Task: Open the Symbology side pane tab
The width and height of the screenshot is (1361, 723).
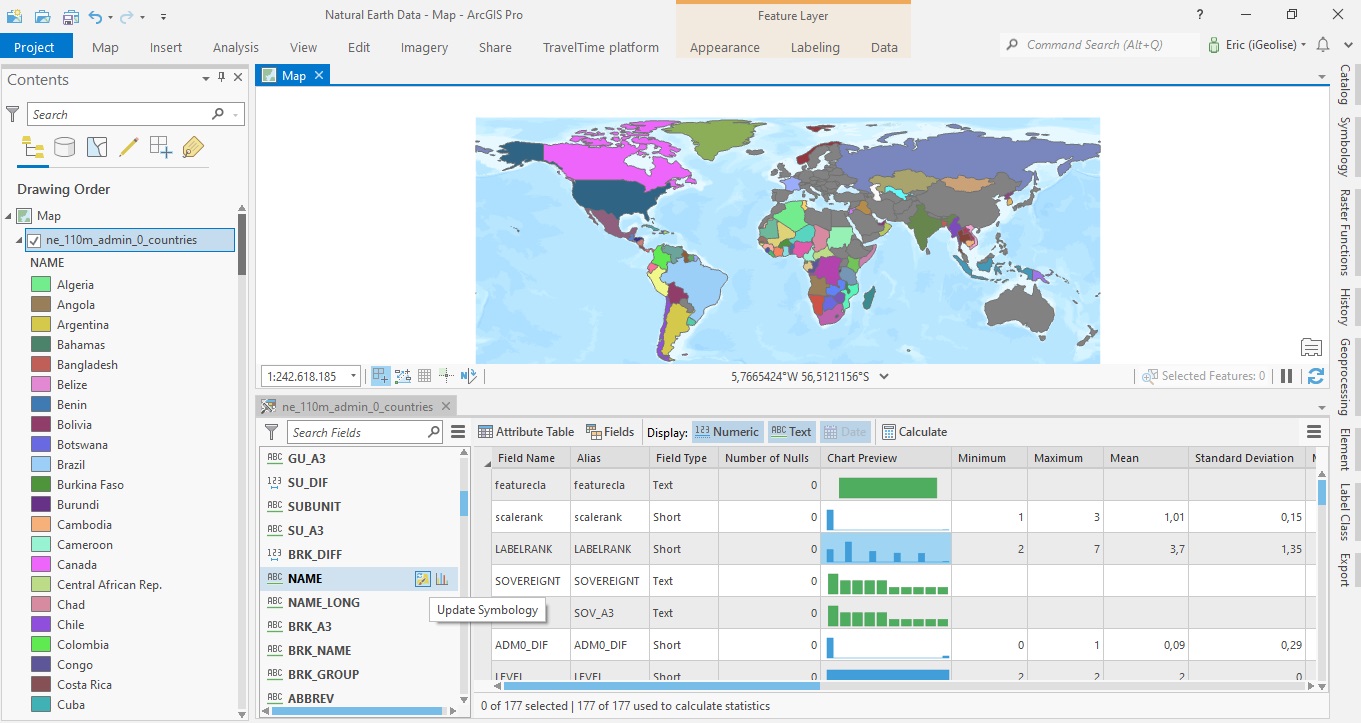Action: point(1345,147)
